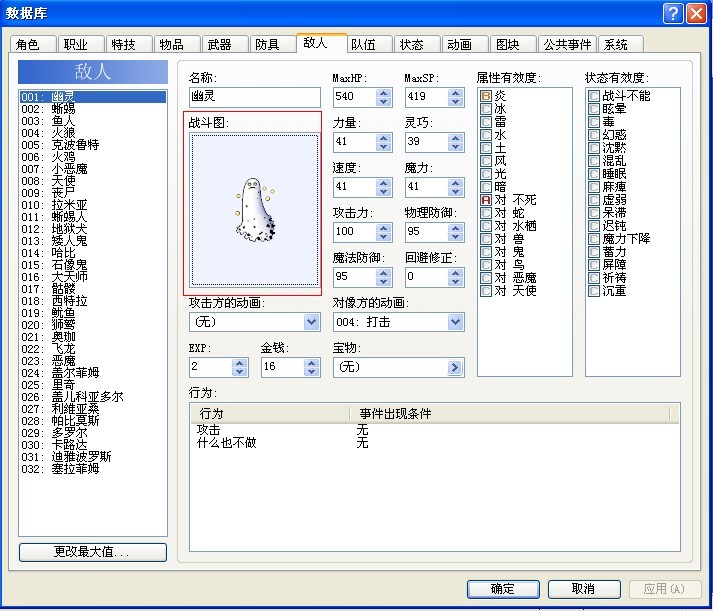Toggle 沉重 state efficiency box
The width and height of the screenshot is (713, 611).
click(x=593, y=290)
